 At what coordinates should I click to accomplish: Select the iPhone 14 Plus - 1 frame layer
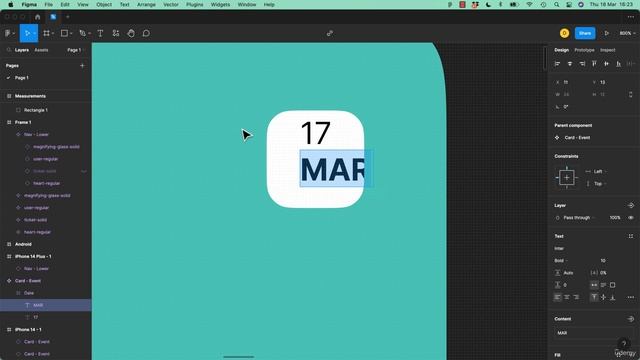point(33,256)
